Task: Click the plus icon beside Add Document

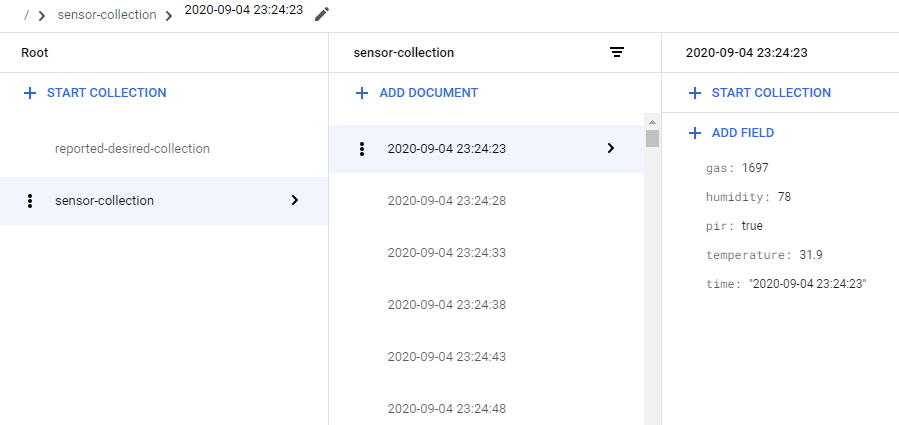Action: coord(362,93)
